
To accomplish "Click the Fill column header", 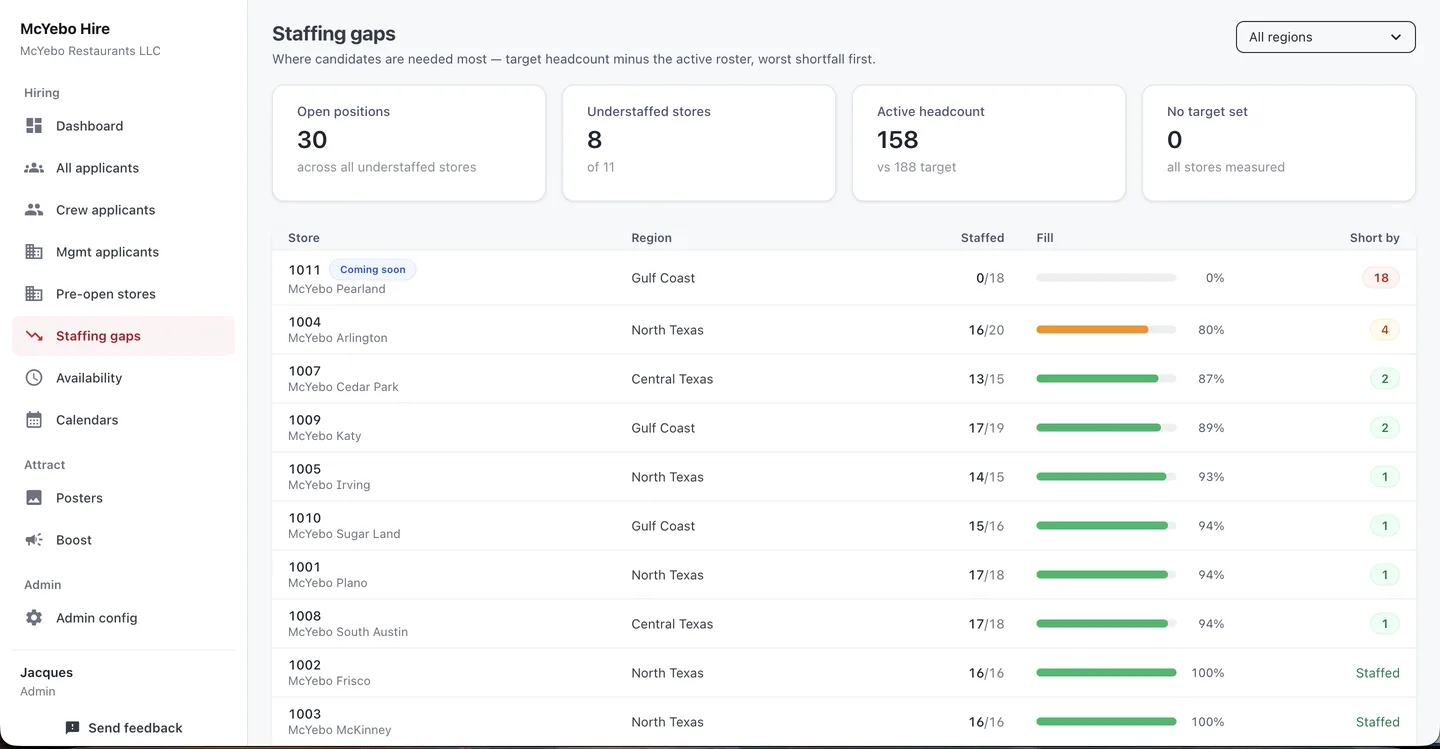I will (x=1045, y=238).
